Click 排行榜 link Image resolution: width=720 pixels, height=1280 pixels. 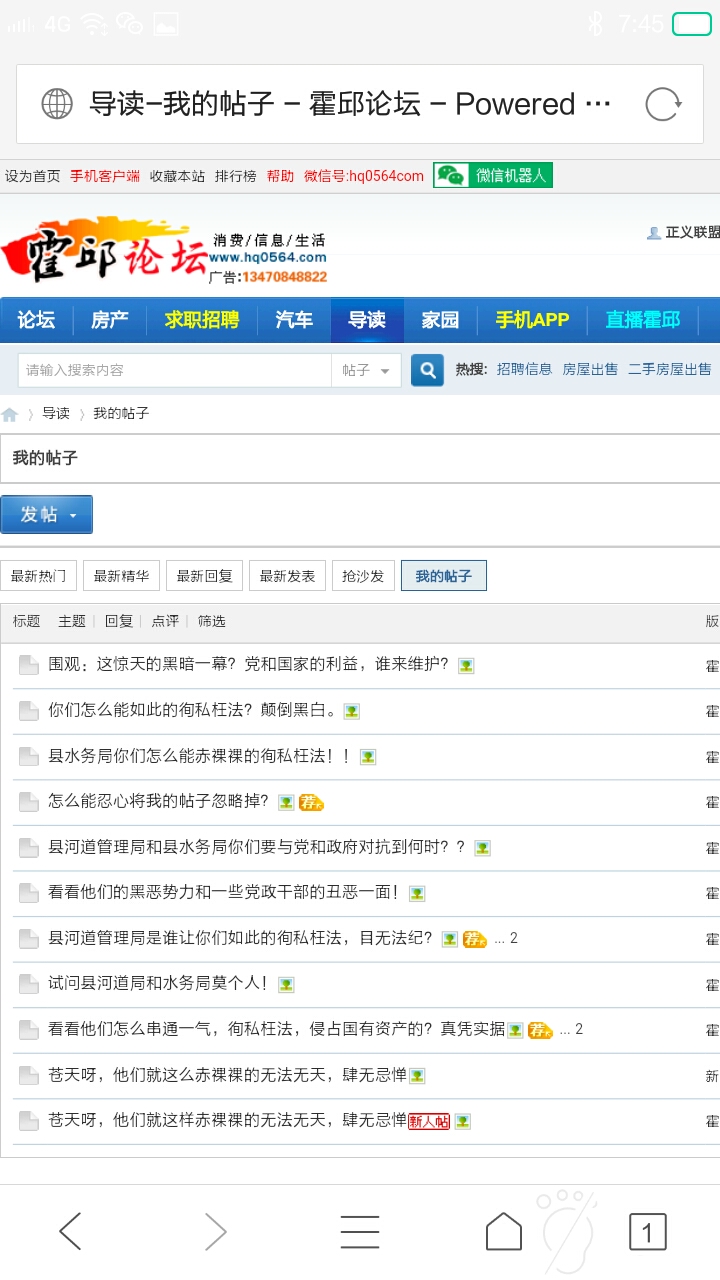pyautogui.click(x=235, y=176)
